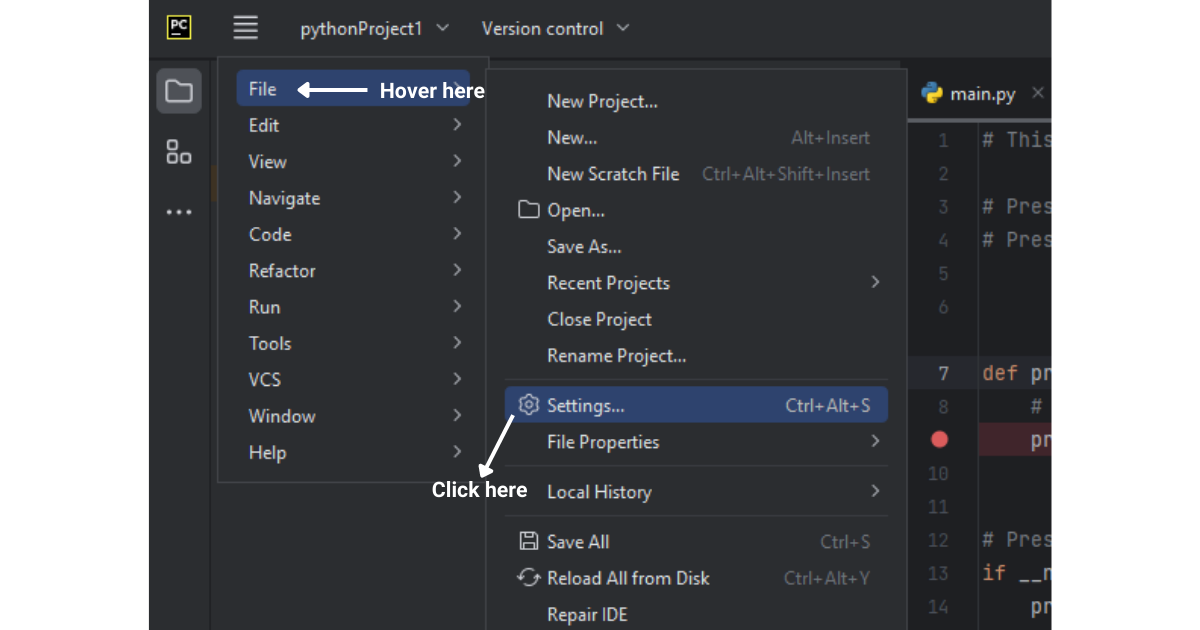The image size is (1200, 630).
Task: Open the Help menu
Action: [353, 452]
